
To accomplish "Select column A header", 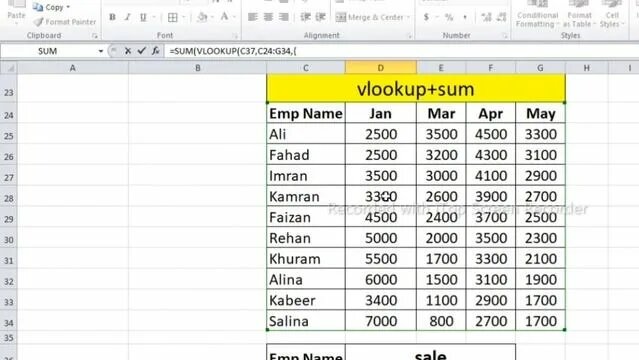I will click(x=73, y=68).
